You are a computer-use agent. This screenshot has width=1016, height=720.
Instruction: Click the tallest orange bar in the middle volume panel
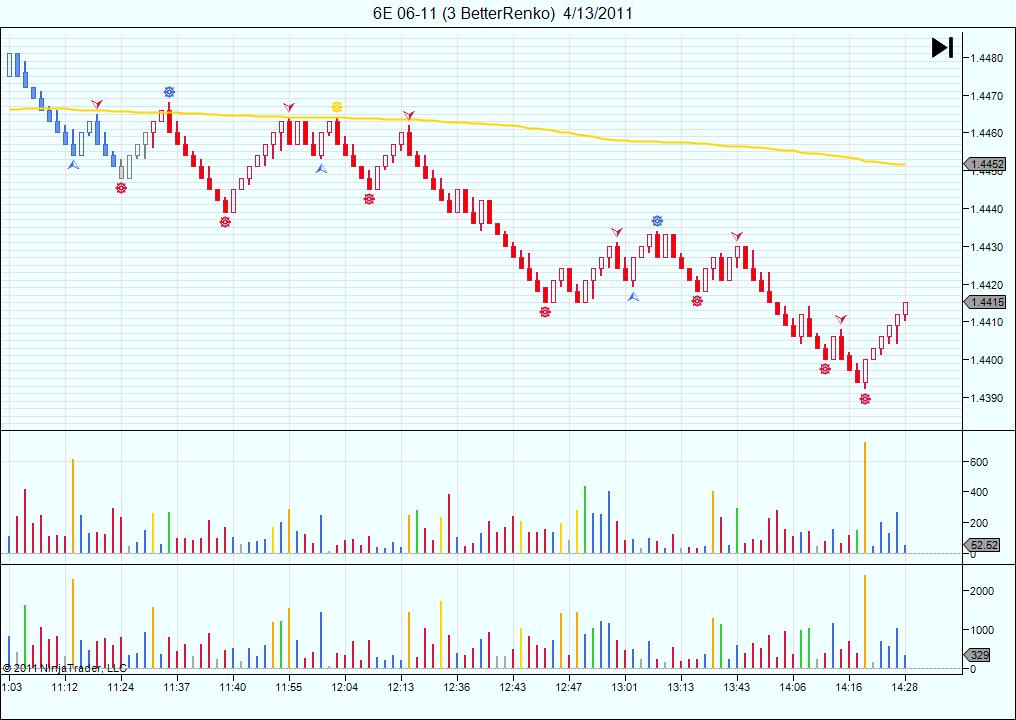(x=865, y=498)
